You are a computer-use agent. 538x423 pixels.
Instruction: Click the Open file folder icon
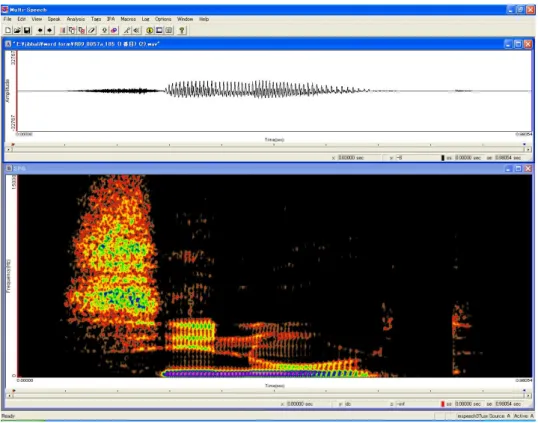(x=17, y=31)
